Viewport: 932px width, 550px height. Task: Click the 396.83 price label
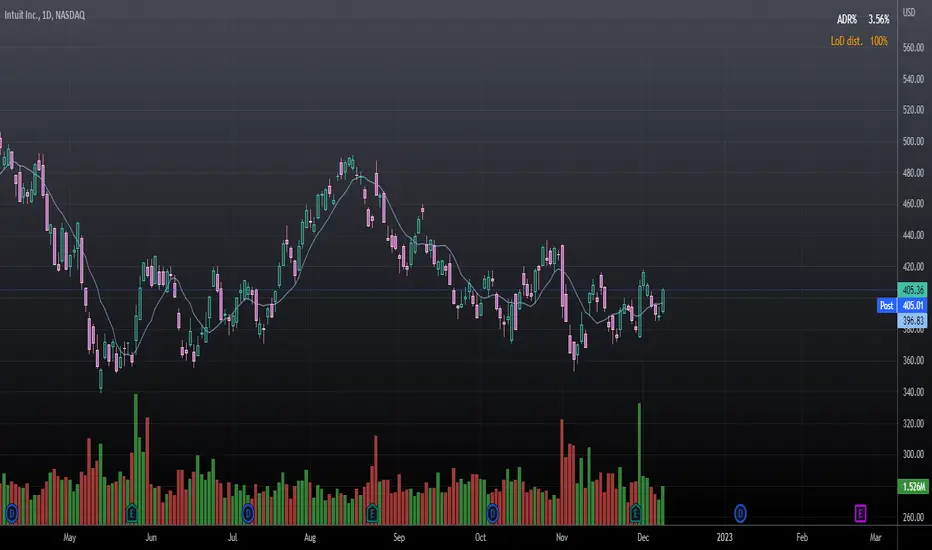coord(912,321)
